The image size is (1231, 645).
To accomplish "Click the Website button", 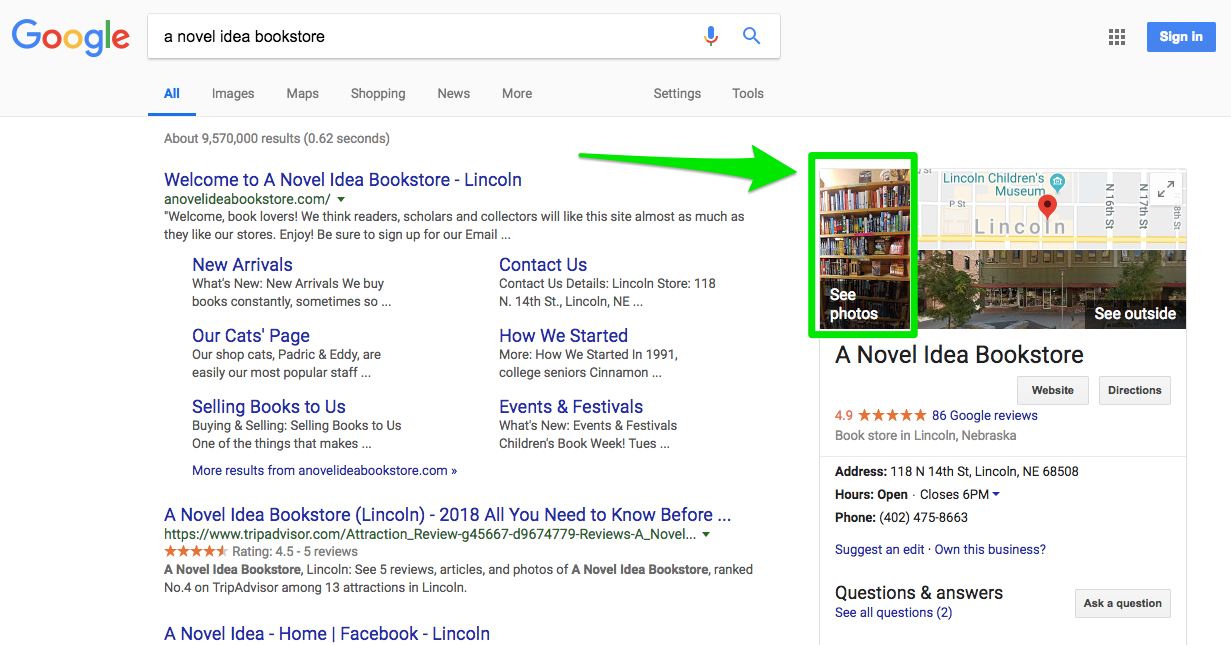I will point(1053,390).
